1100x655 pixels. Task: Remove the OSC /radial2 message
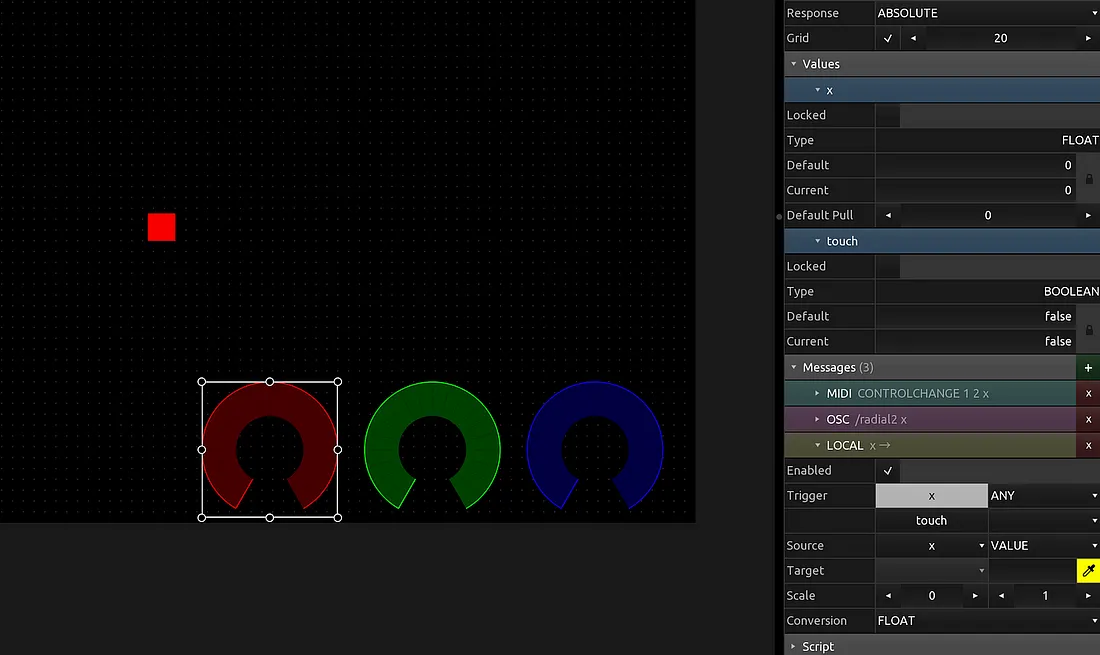(1088, 419)
